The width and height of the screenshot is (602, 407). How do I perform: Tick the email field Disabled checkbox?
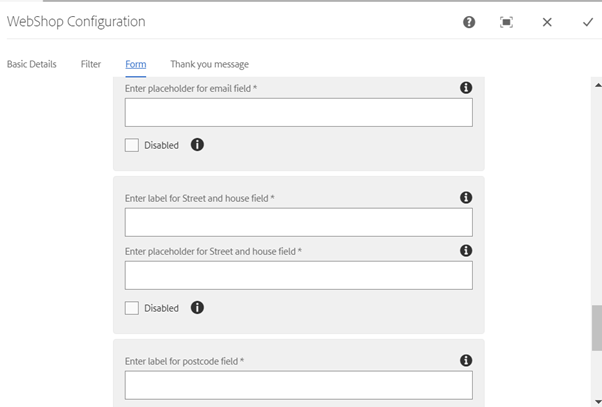point(132,145)
